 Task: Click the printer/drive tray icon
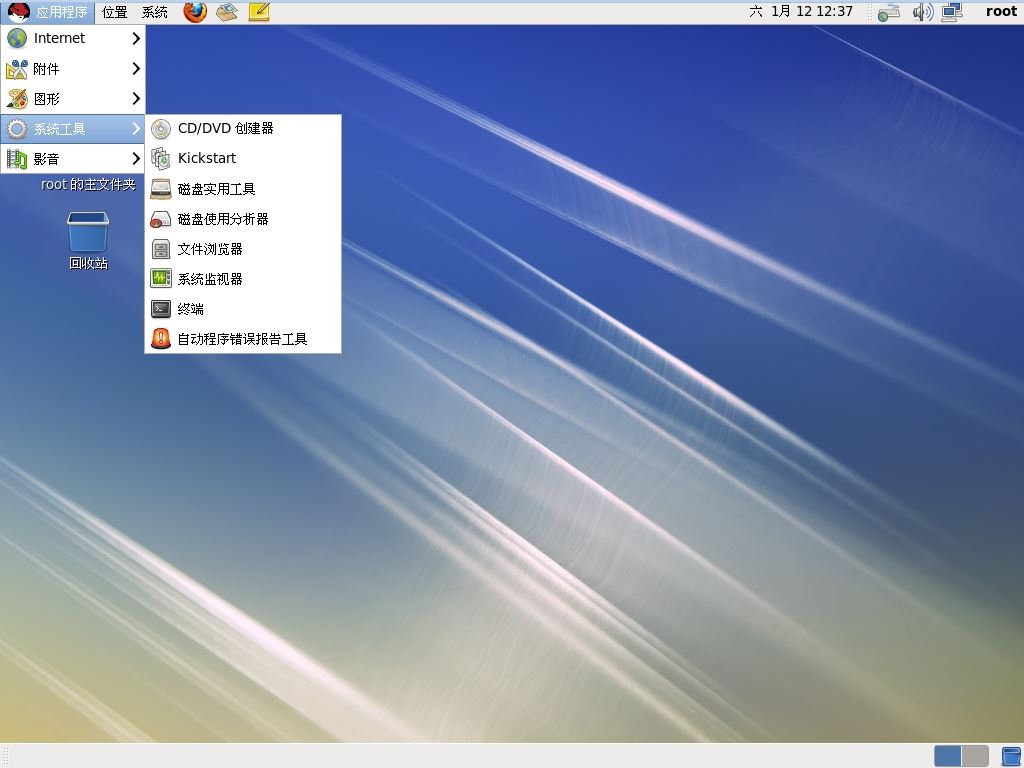tap(889, 12)
